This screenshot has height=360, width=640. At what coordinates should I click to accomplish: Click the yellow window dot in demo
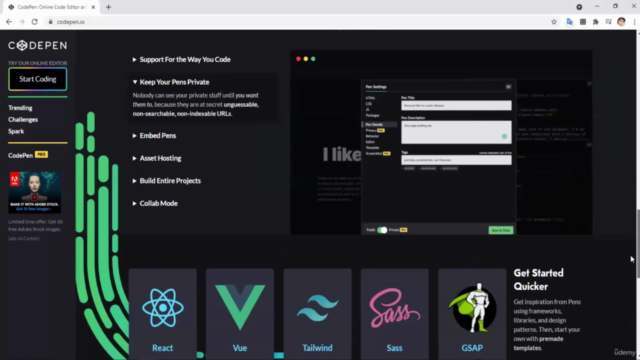[x=306, y=59]
